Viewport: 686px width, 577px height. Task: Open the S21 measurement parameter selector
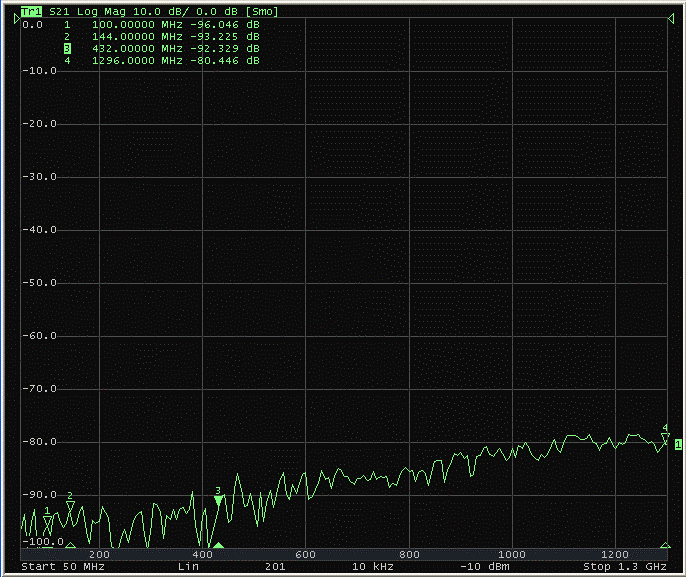60,10
